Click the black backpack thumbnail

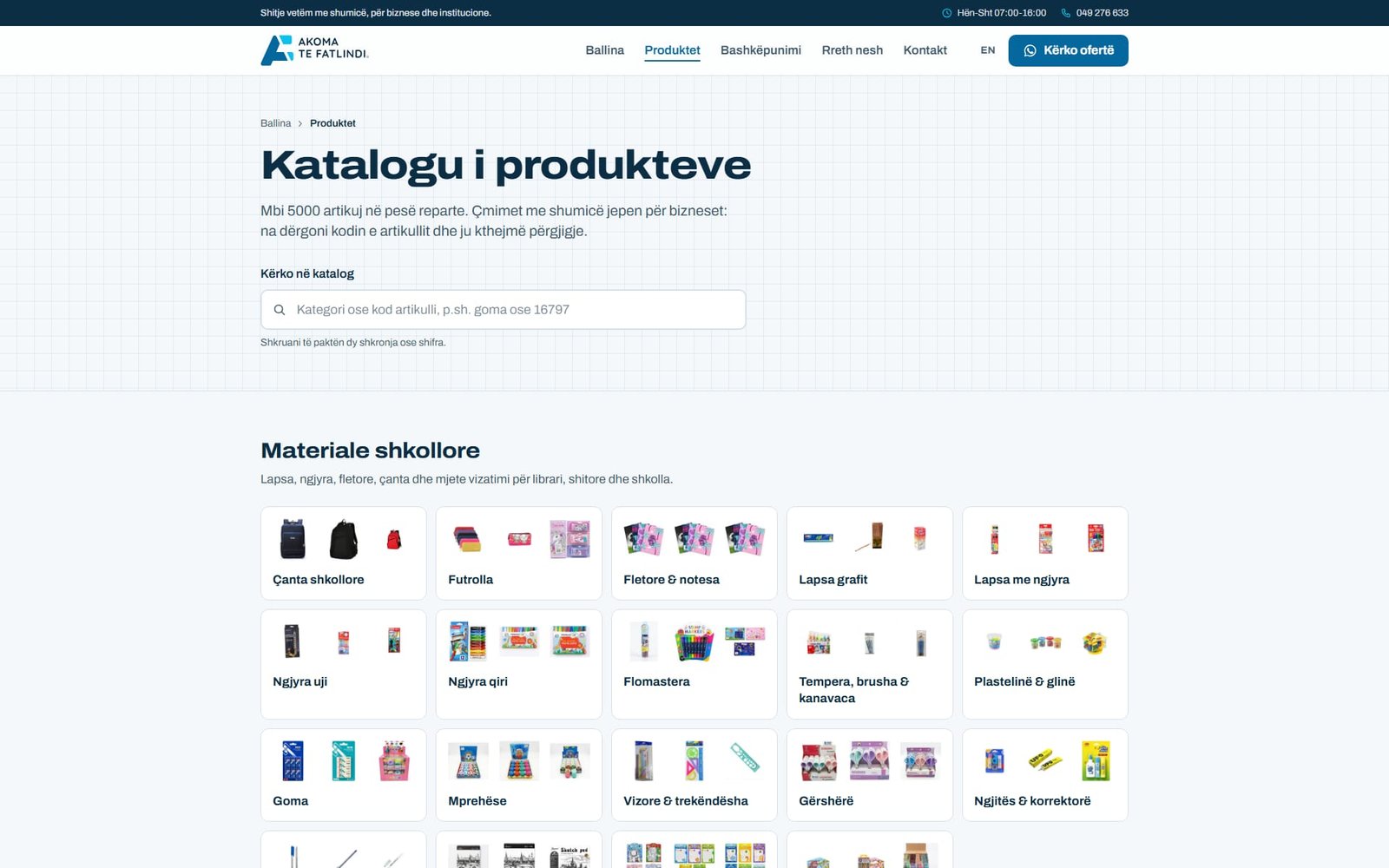click(344, 539)
